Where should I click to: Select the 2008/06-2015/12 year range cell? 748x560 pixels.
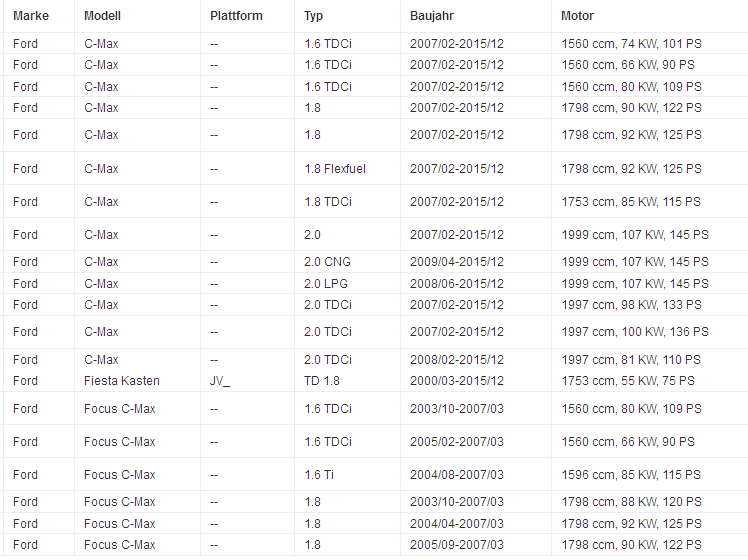[x=457, y=284]
